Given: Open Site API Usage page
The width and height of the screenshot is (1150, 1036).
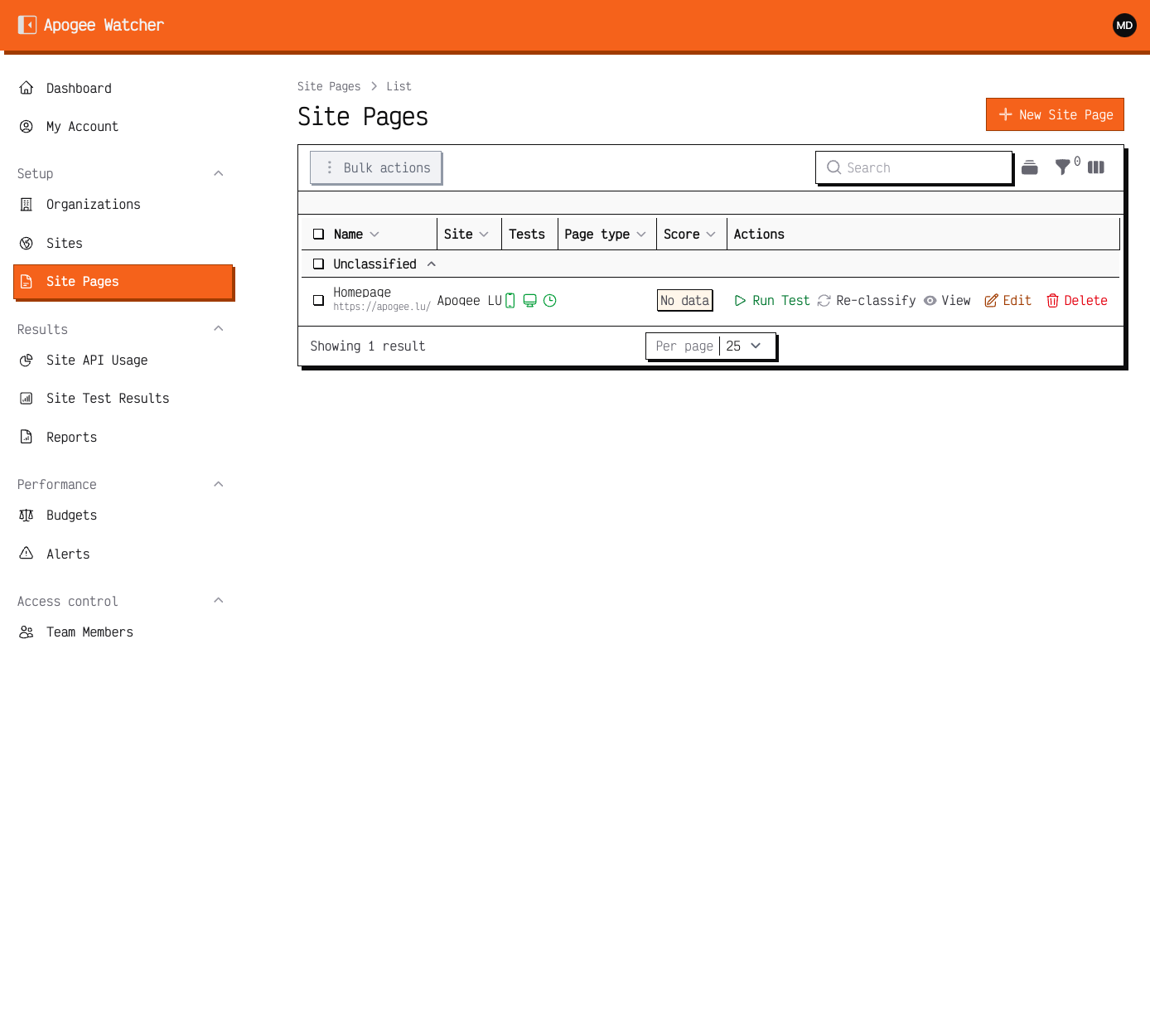Looking at the screenshot, I should click(123, 360).
